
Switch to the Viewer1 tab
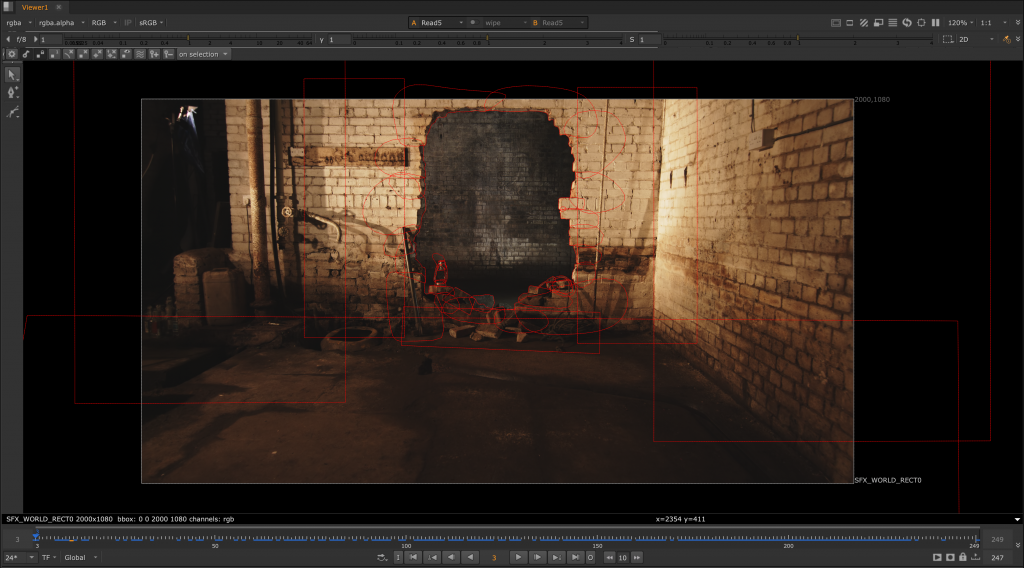[34, 7]
